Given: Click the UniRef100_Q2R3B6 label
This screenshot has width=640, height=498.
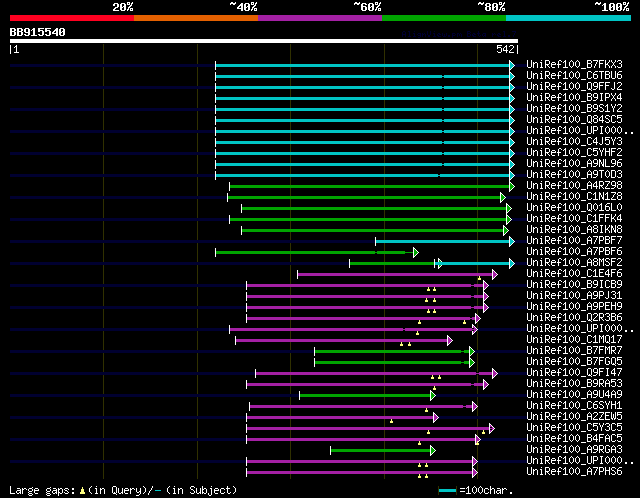Looking at the screenshot, I should (x=574, y=318).
